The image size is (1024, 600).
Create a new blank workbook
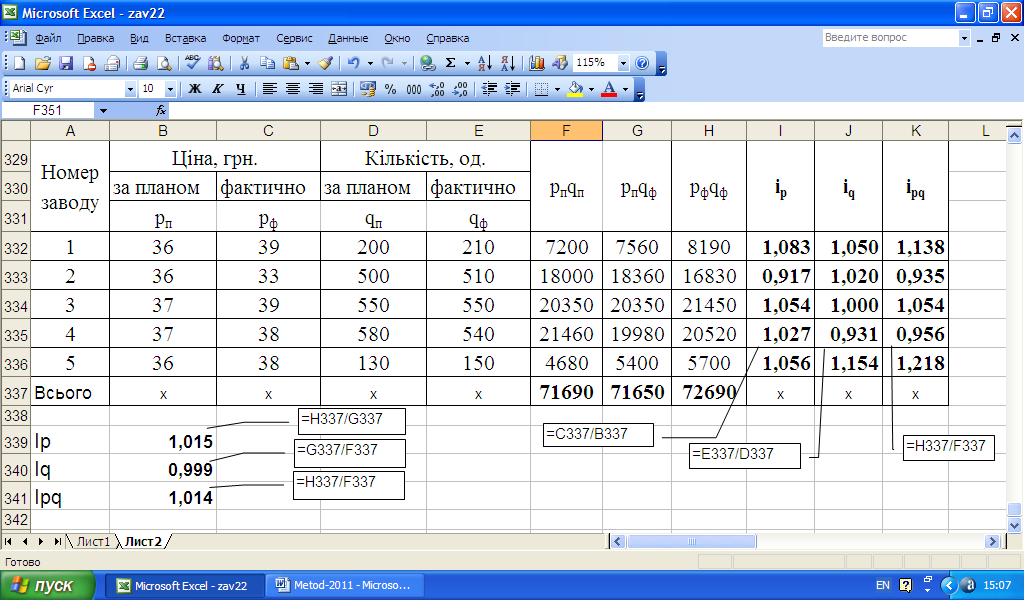tap(20, 63)
